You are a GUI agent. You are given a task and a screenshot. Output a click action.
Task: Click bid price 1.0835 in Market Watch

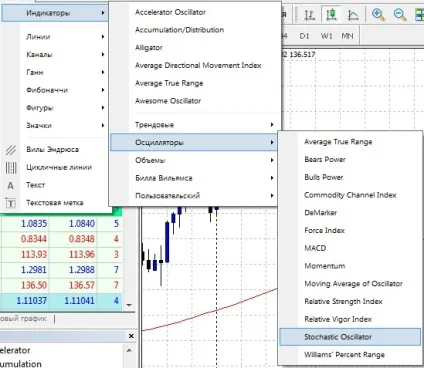[34, 223]
